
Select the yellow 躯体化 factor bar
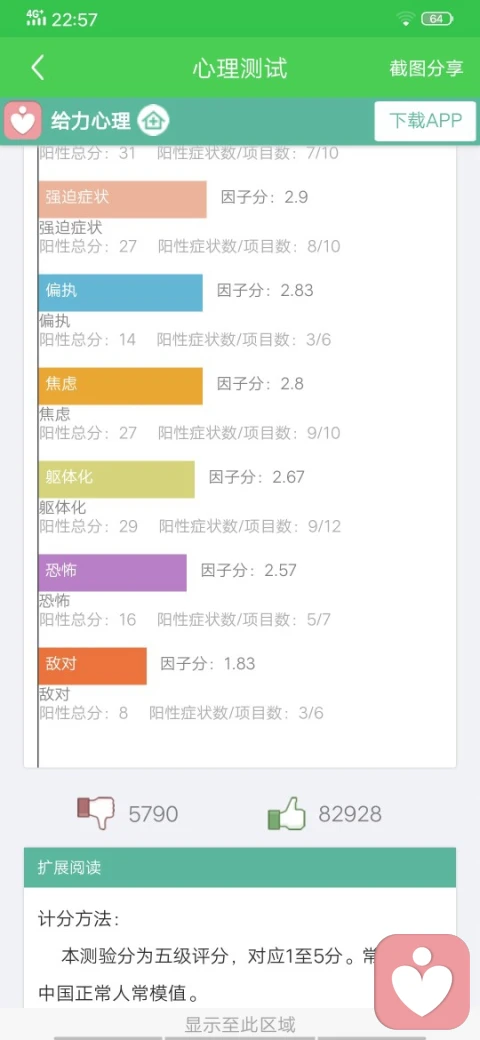coord(117,479)
